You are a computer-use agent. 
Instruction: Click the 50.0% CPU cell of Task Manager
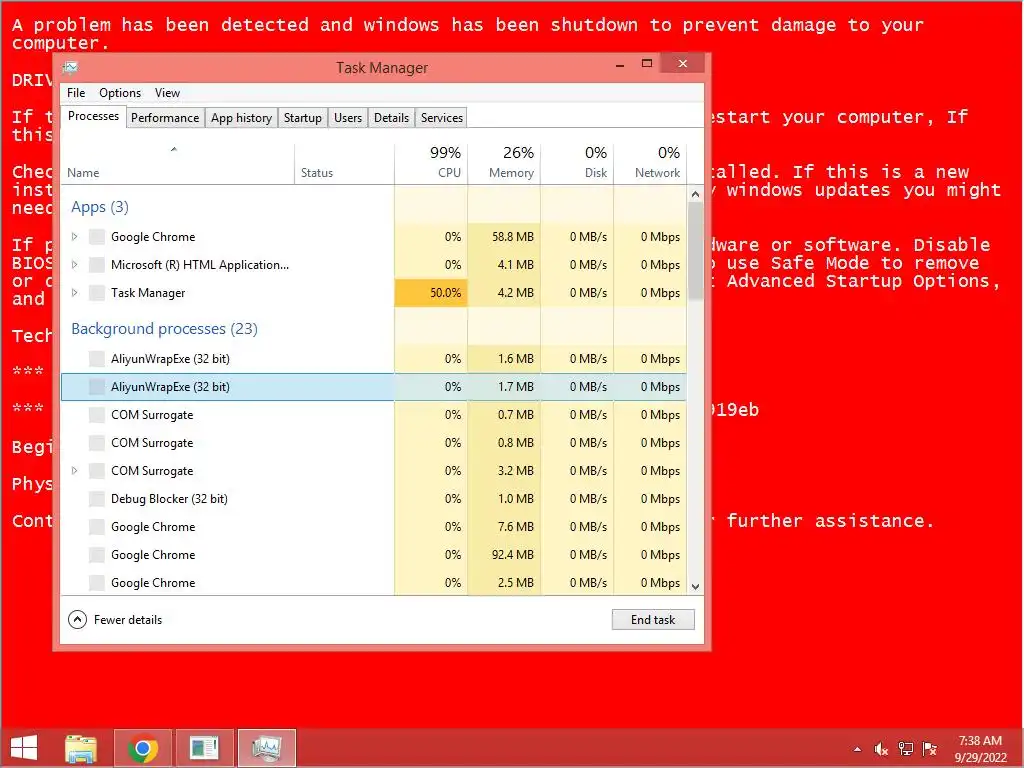431,293
